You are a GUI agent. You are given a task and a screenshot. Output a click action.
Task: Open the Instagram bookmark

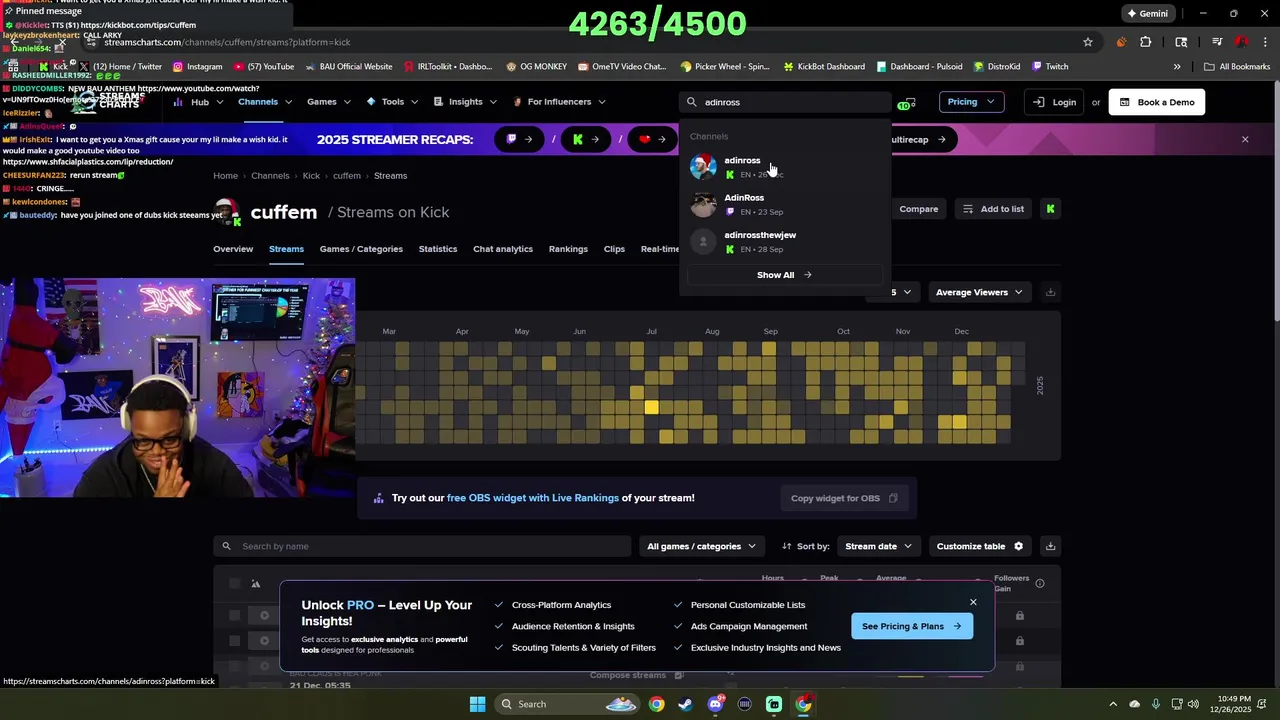[197, 67]
